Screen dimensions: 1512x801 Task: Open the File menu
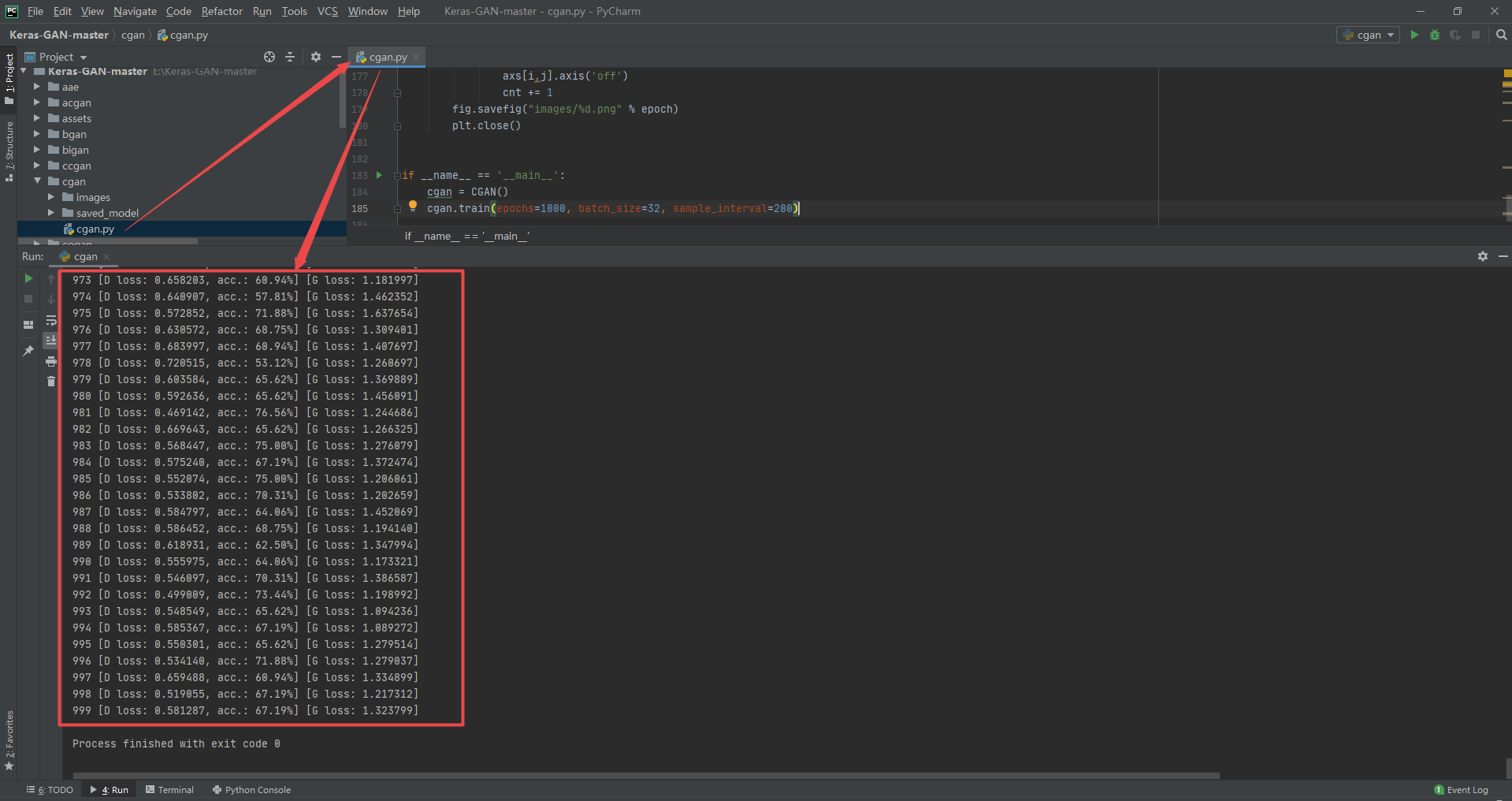(35, 11)
